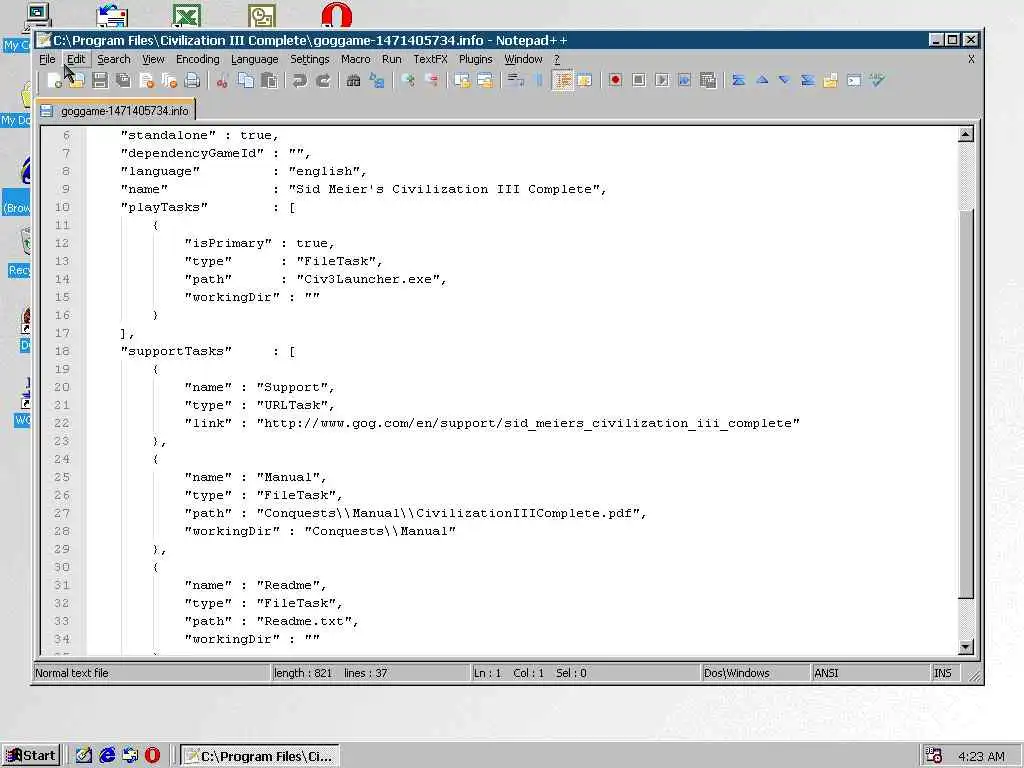
Task: Click the Redo toolbar icon
Action: pos(323,80)
